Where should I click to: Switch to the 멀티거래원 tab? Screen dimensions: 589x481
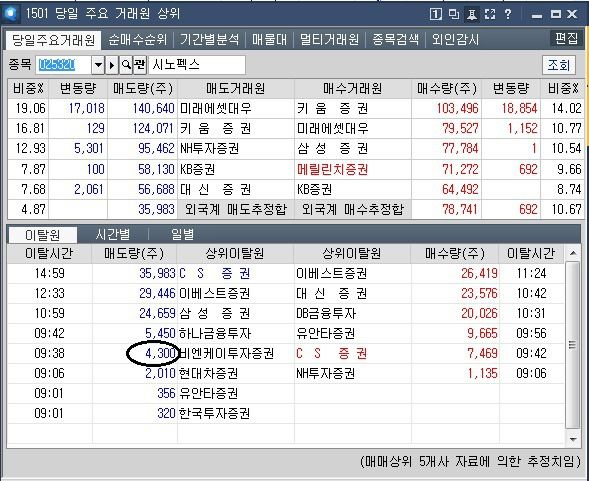(329, 40)
